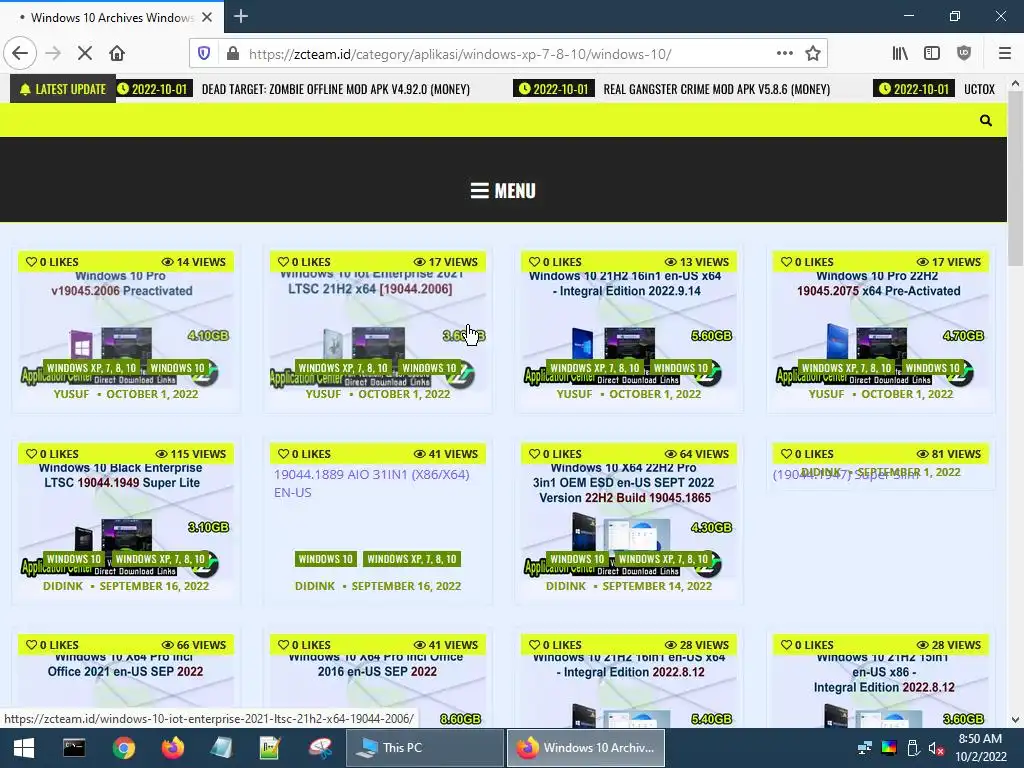Click 115 VIEWS counter on Black Enterprise post

coord(191,454)
